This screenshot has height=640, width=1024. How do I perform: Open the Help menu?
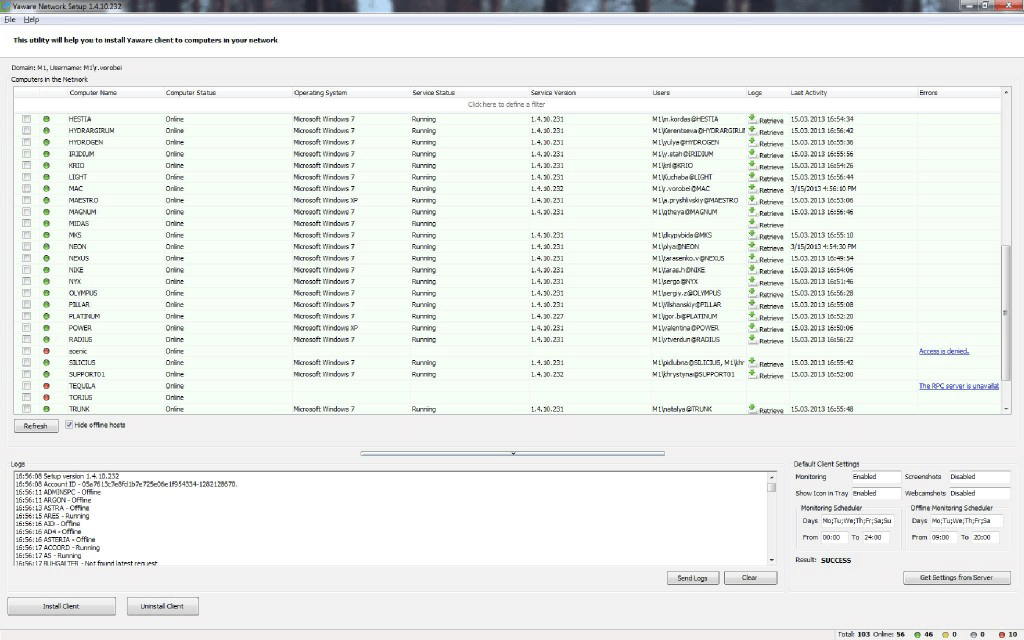[31, 20]
